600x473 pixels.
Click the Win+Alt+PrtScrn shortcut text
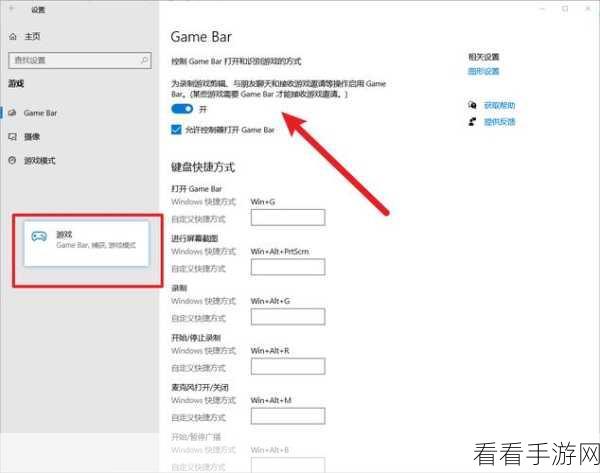pyautogui.click(x=280, y=251)
